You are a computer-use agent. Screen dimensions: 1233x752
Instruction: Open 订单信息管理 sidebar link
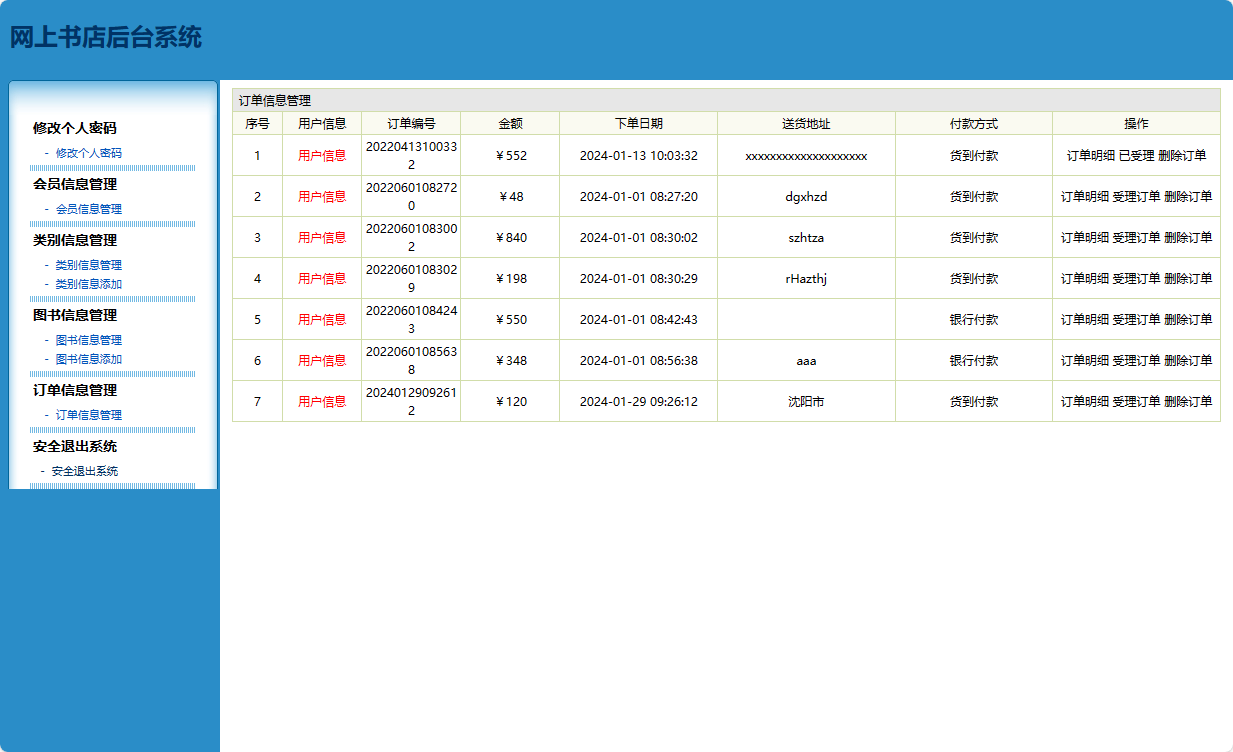(88, 415)
